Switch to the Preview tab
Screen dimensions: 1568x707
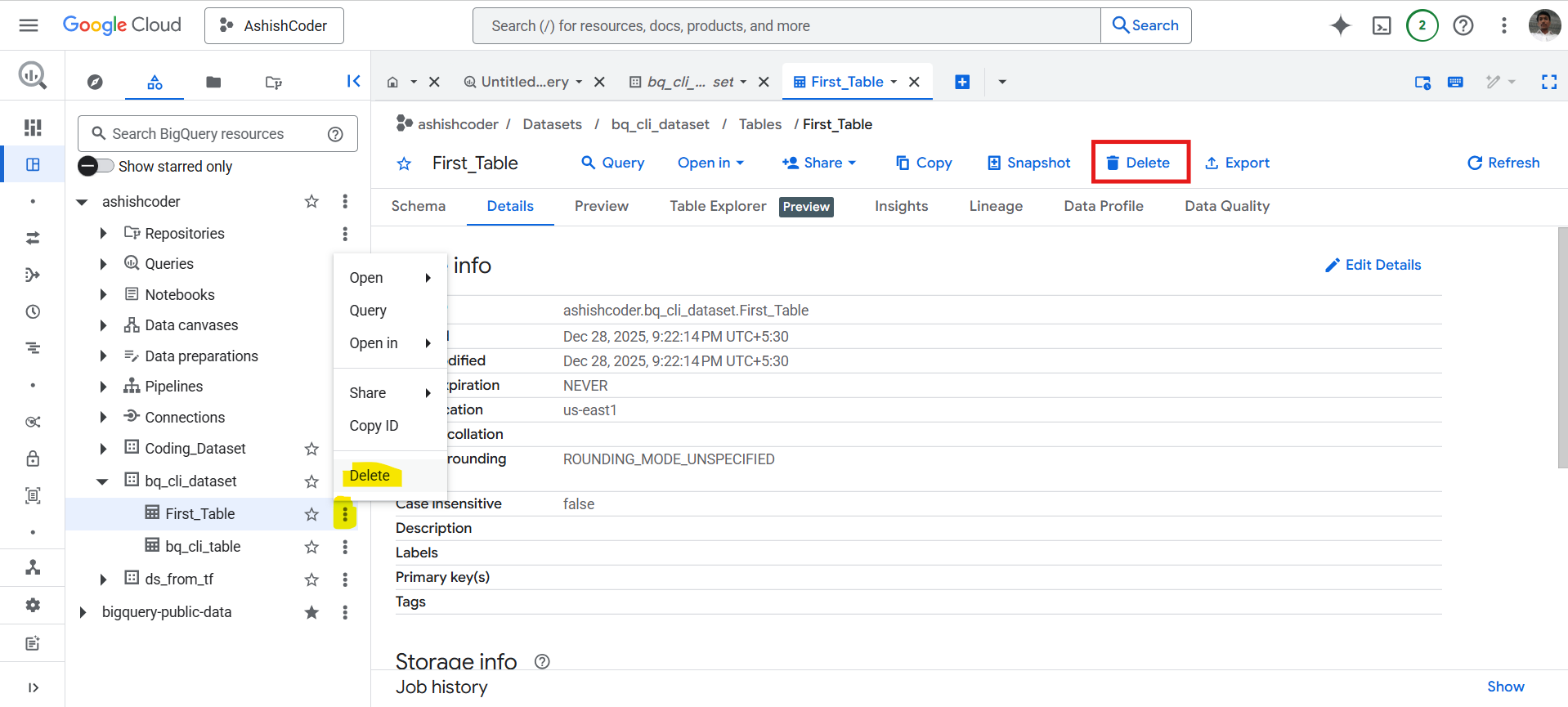[x=602, y=206]
